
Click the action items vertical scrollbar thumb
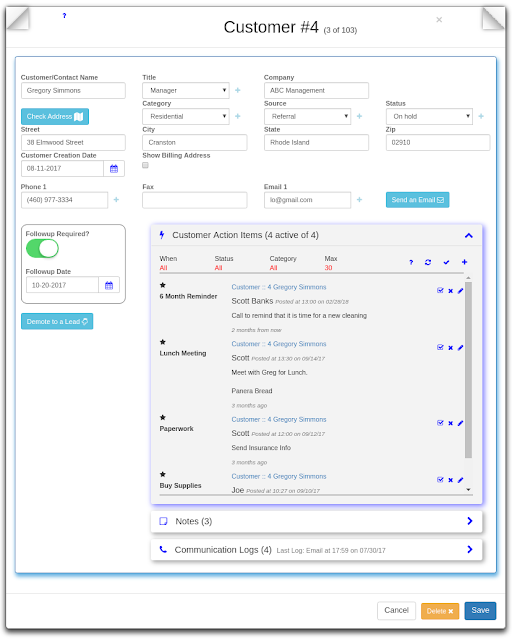pyautogui.click(x=468, y=369)
